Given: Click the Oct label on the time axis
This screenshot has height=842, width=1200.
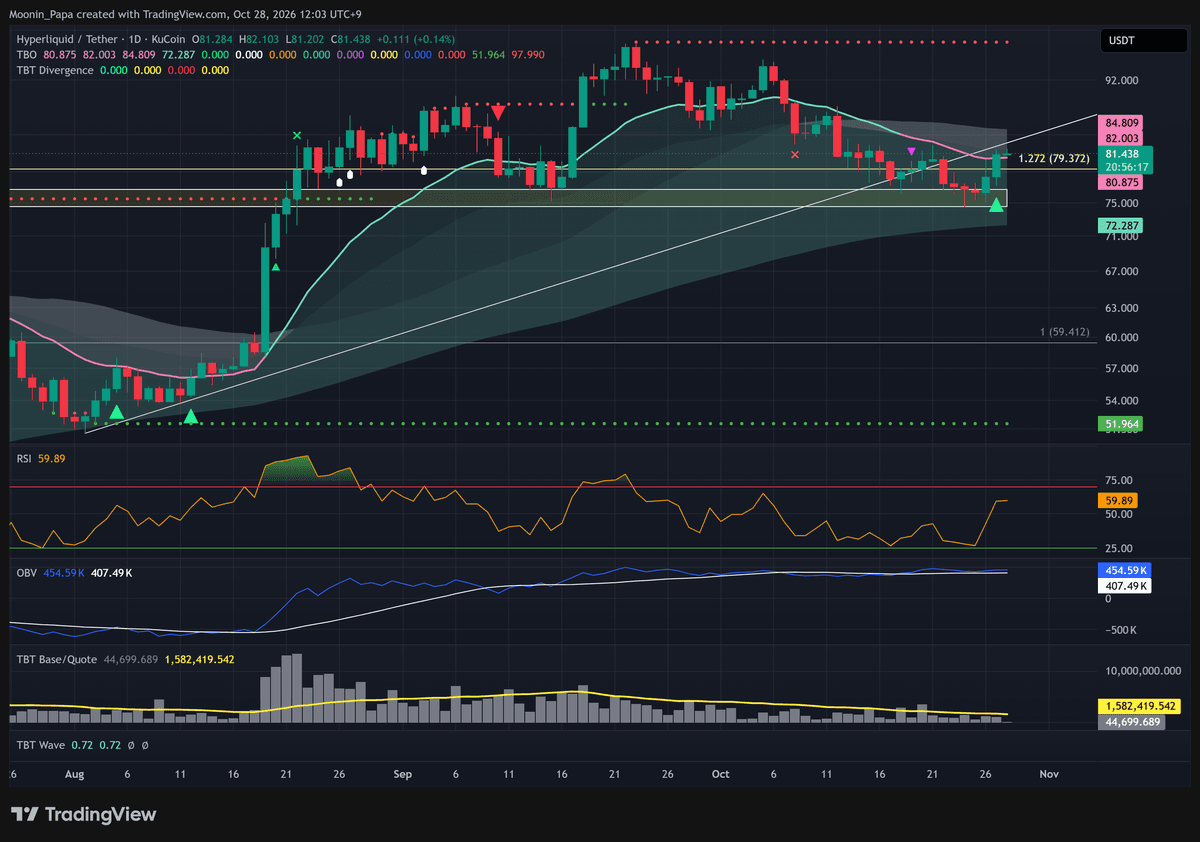Looking at the screenshot, I should (720, 774).
